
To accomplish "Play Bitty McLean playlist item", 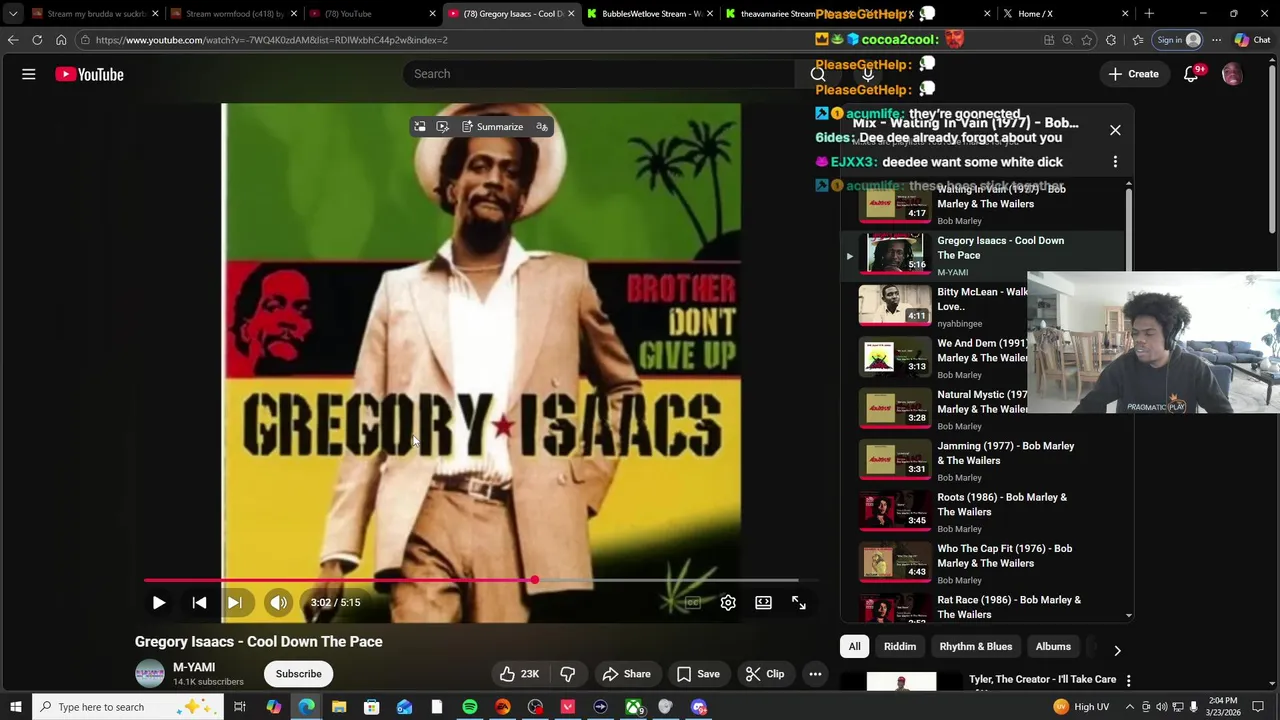I will coord(943,306).
